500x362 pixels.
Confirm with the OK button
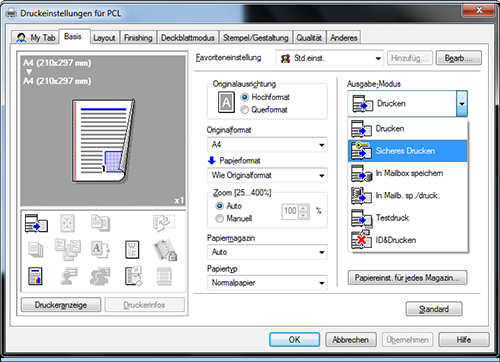tap(294, 340)
